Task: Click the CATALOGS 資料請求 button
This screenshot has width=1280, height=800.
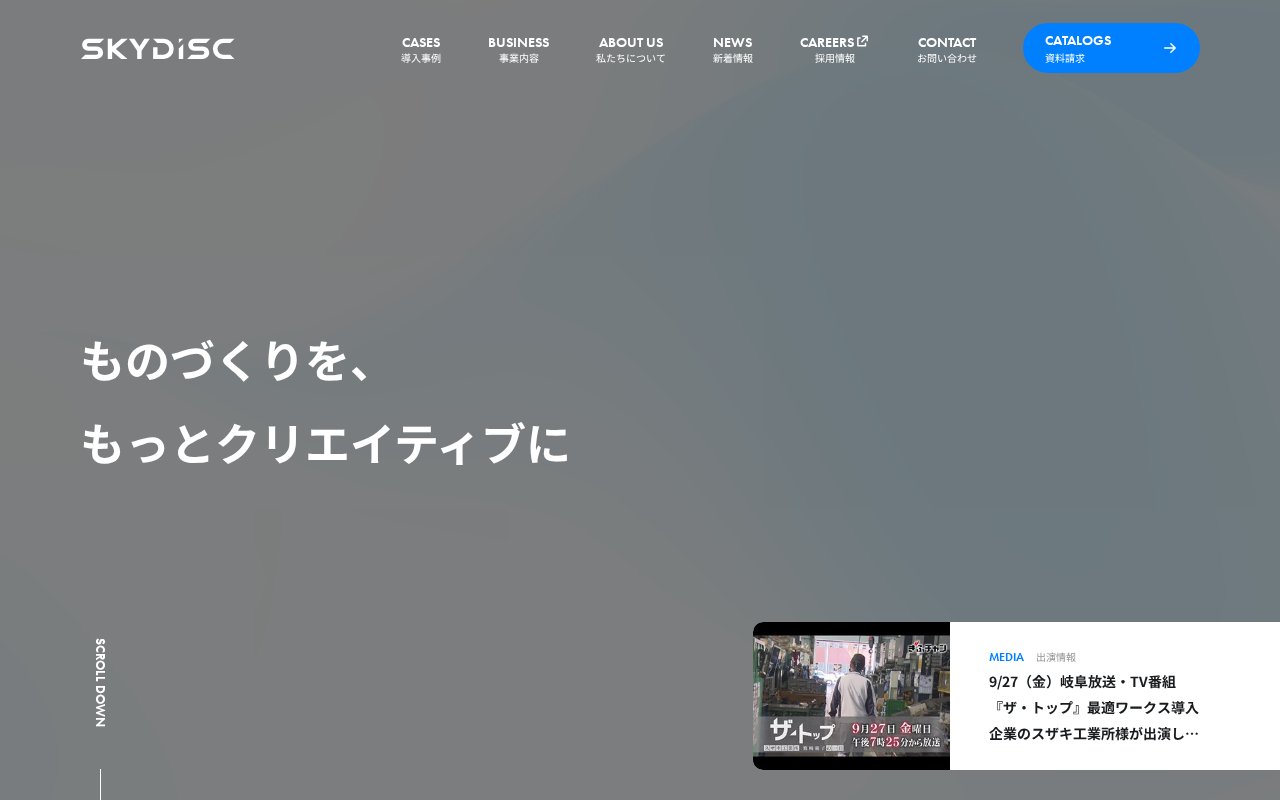Action: (1111, 48)
